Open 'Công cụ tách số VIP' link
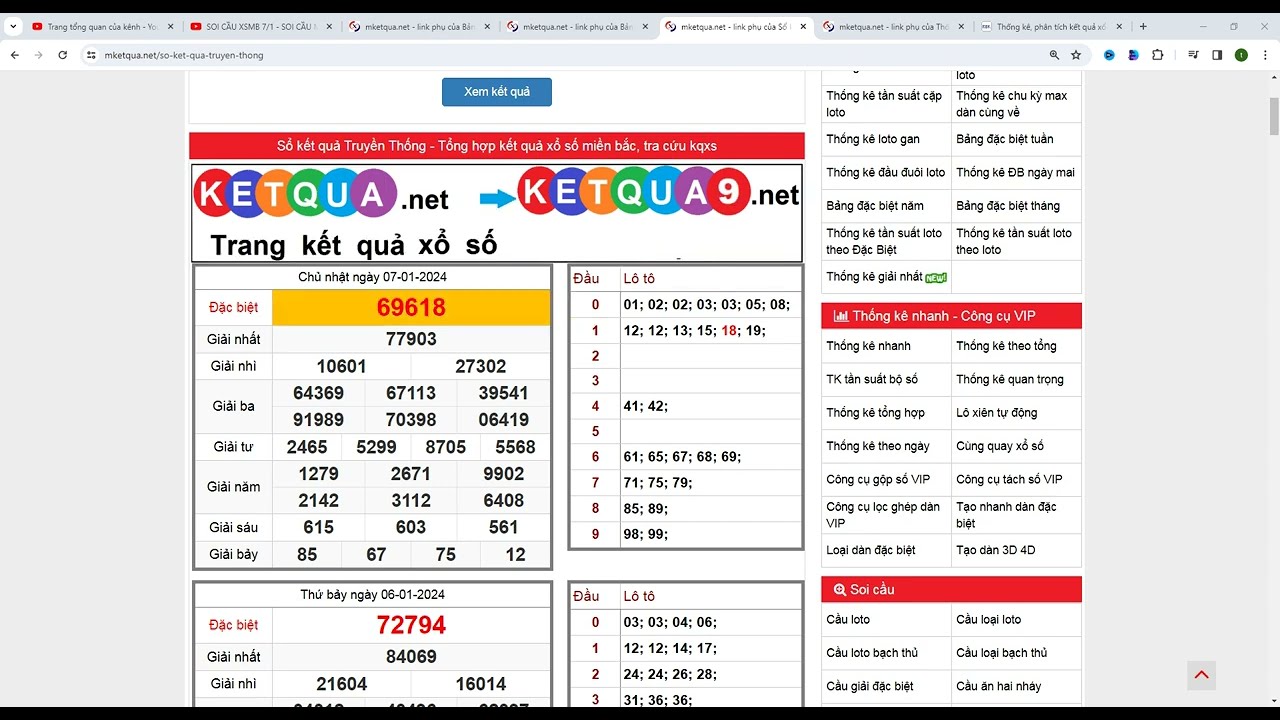 tap(1009, 480)
